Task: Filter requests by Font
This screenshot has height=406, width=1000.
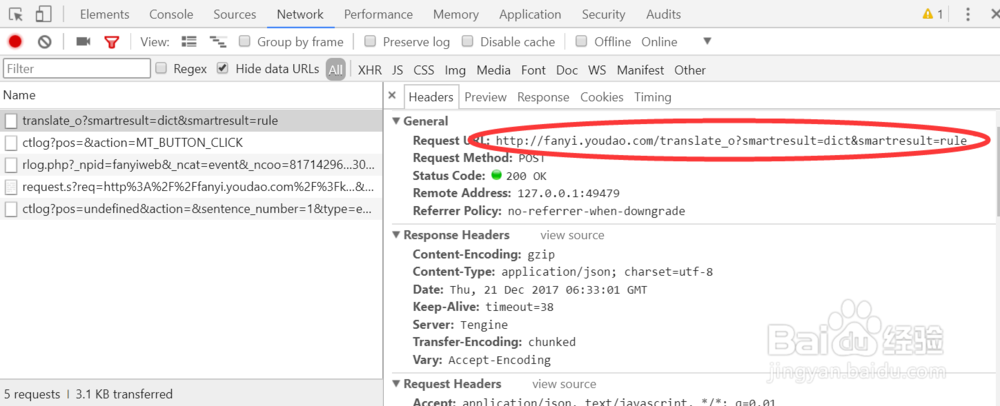Action: click(533, 69)
